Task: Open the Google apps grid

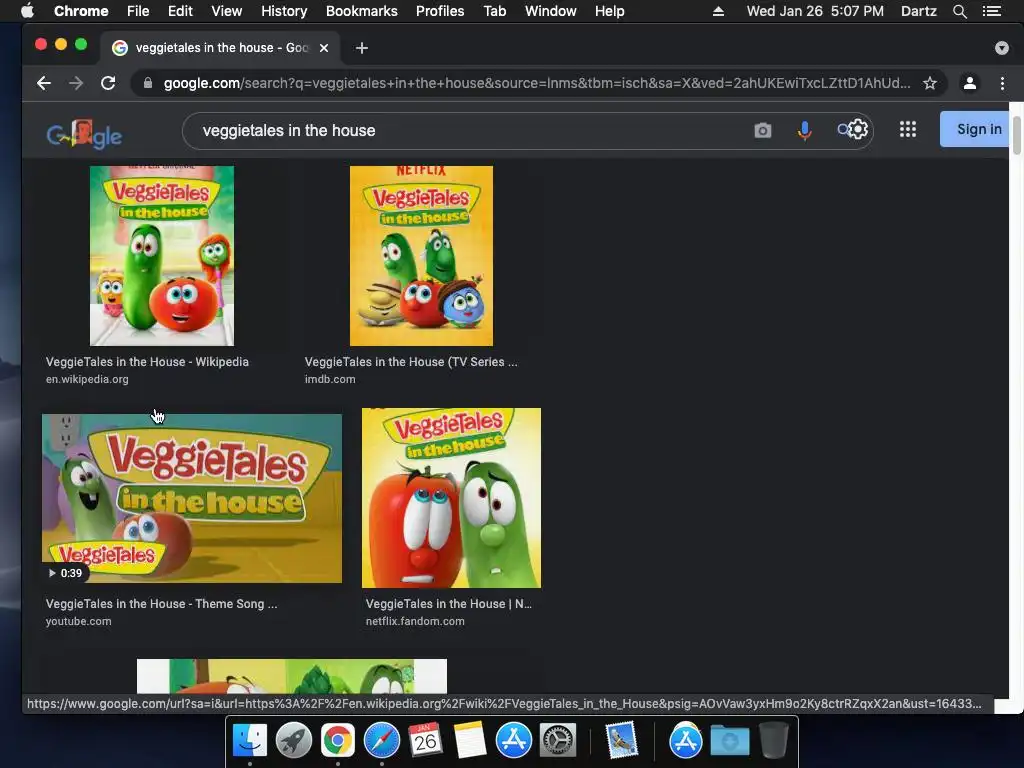Action: pos(908,129)
